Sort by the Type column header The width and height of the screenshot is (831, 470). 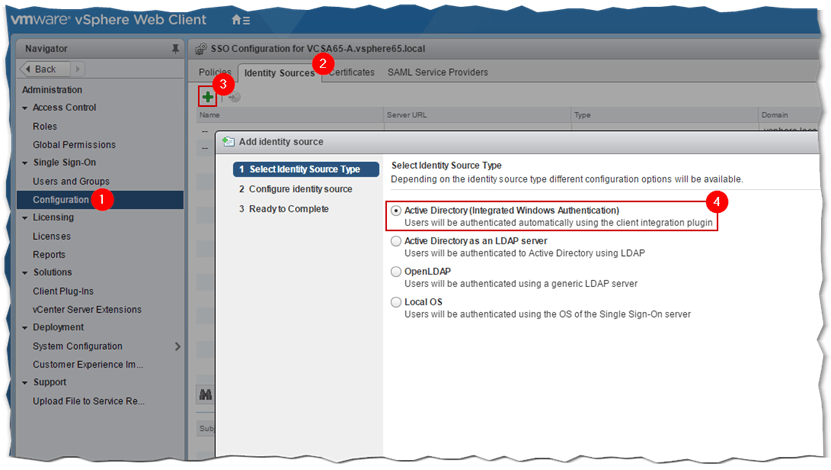point(665,115)
